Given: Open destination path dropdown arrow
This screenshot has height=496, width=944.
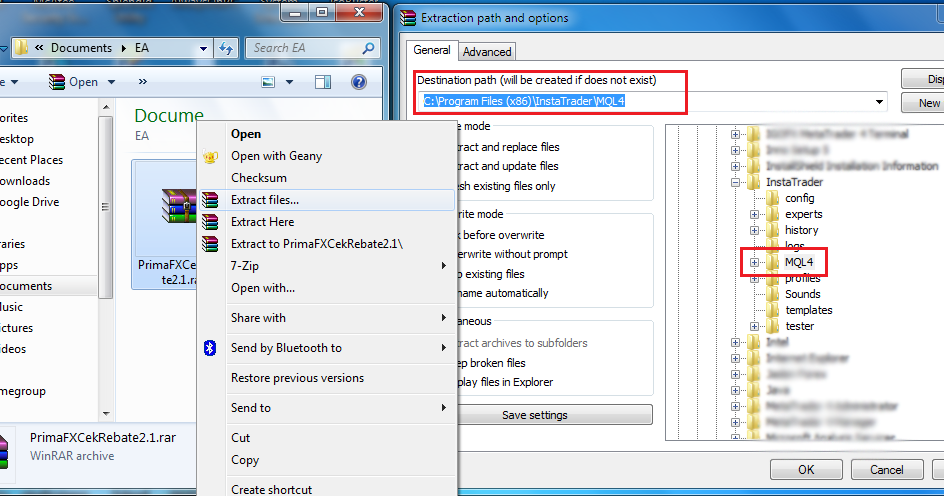Looking at the screenshot, I should click(x=880, y=102).
